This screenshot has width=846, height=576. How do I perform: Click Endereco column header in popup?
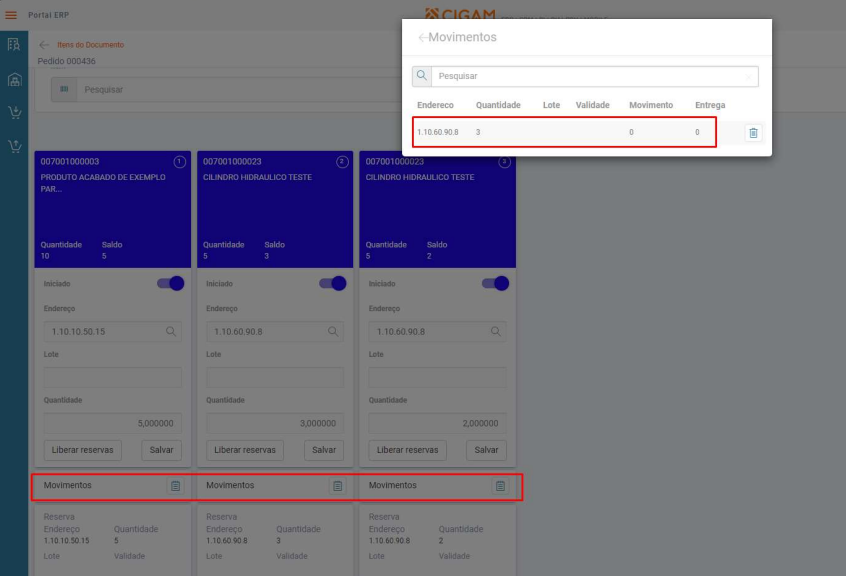(x=435, y=105)
